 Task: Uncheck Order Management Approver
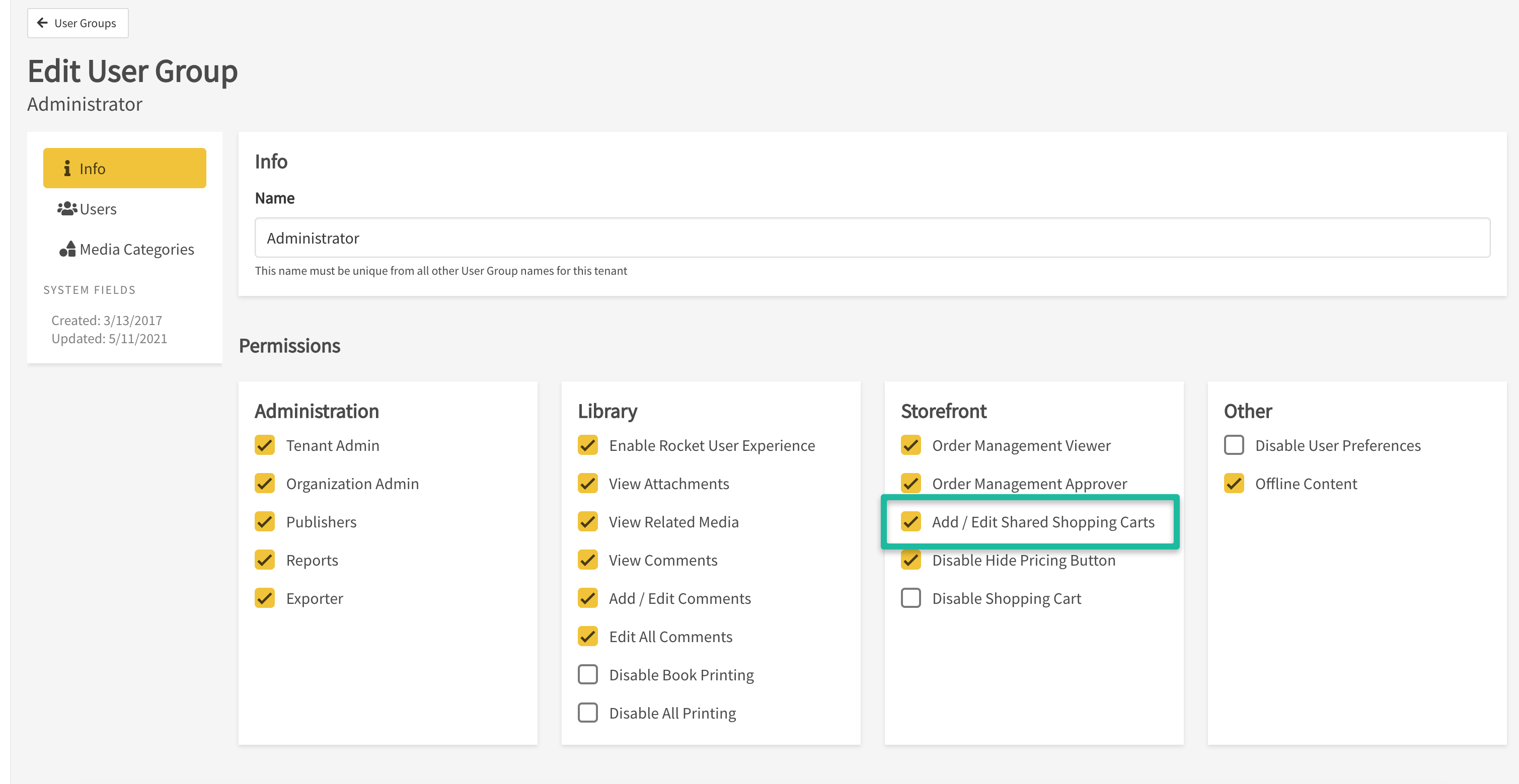(x=910, y=484)
